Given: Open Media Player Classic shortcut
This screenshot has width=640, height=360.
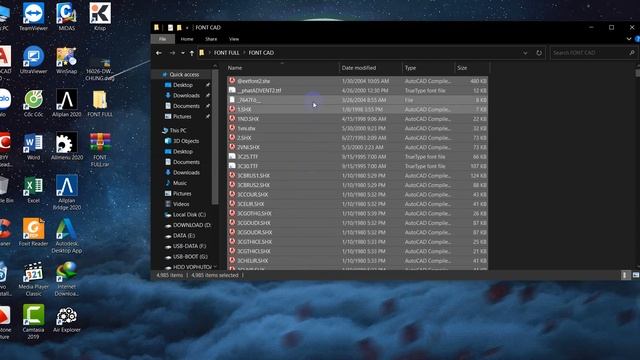Looking at the screenshot, I should click(x=33, y=279).
